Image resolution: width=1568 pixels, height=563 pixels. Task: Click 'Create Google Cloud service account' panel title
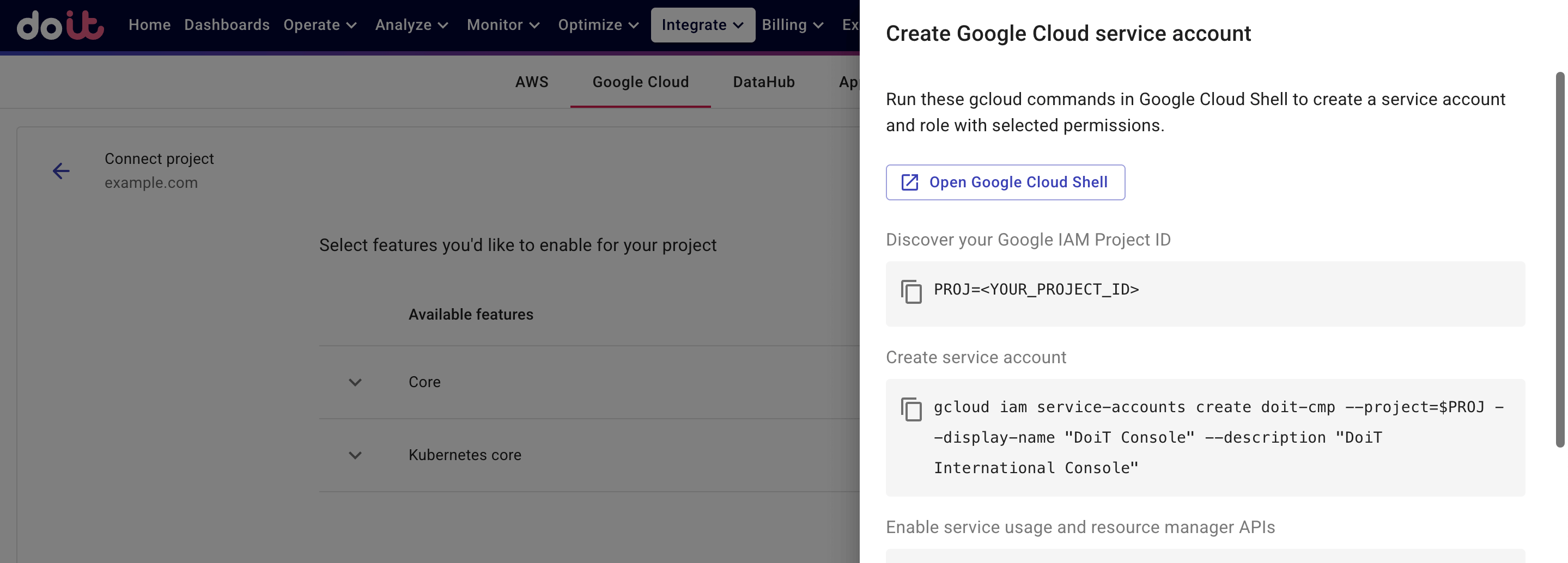click(1068, 33)
